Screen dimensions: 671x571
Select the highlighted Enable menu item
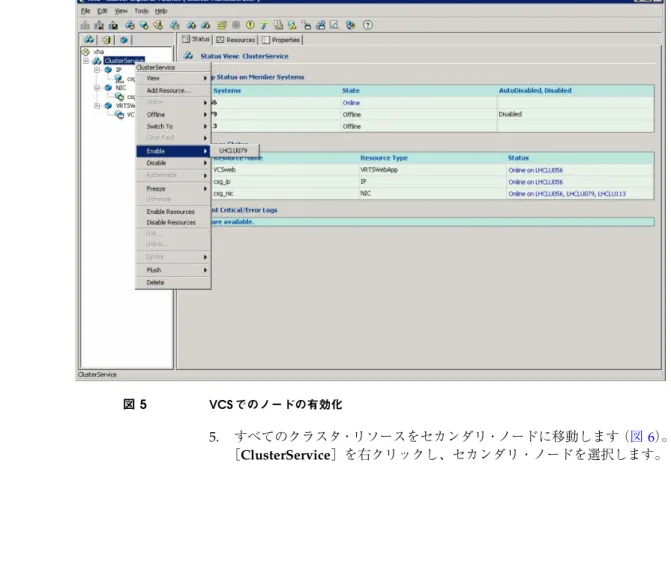(173, 151)
